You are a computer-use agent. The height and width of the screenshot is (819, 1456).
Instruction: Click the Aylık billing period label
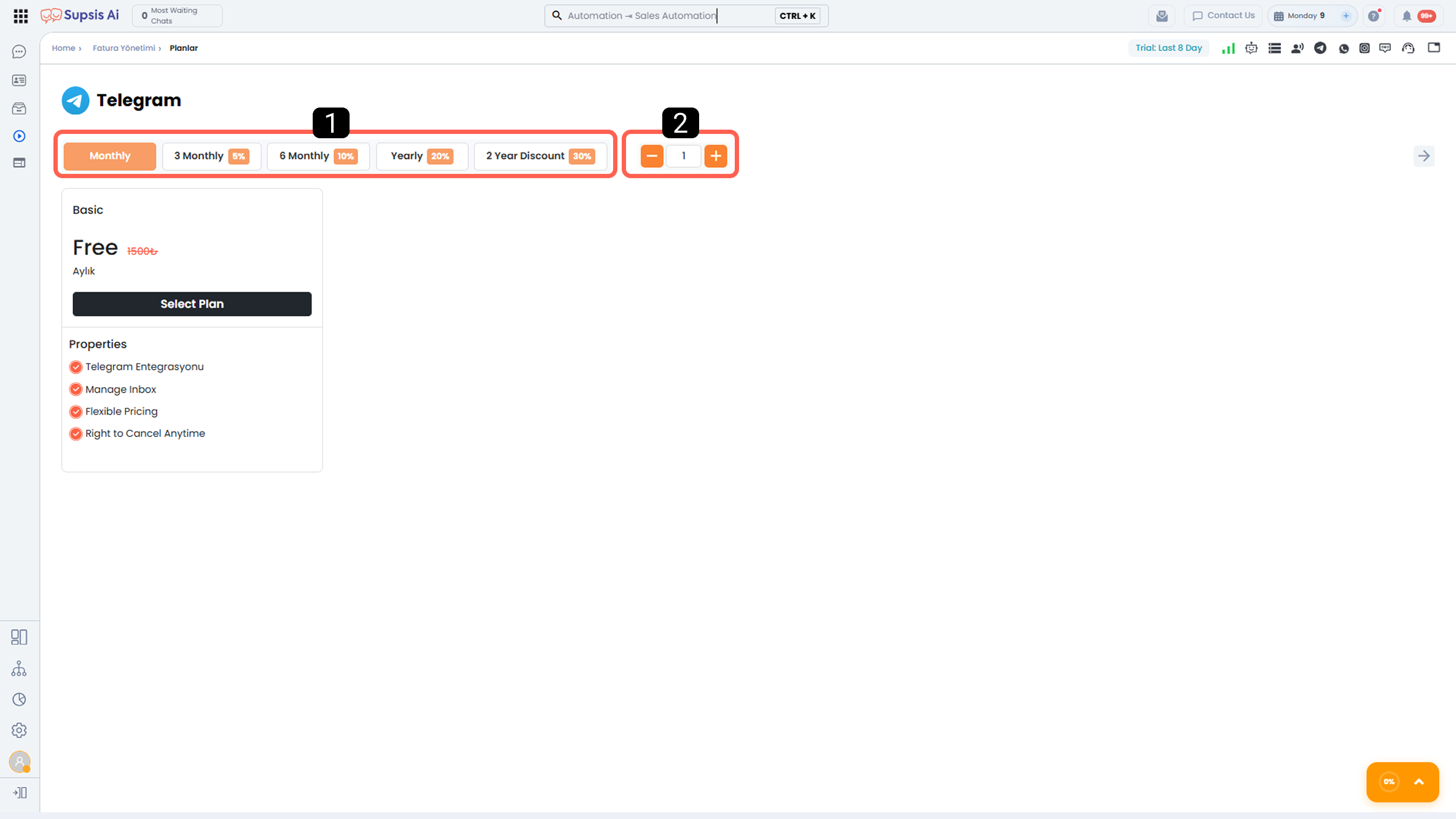[84, 272]
